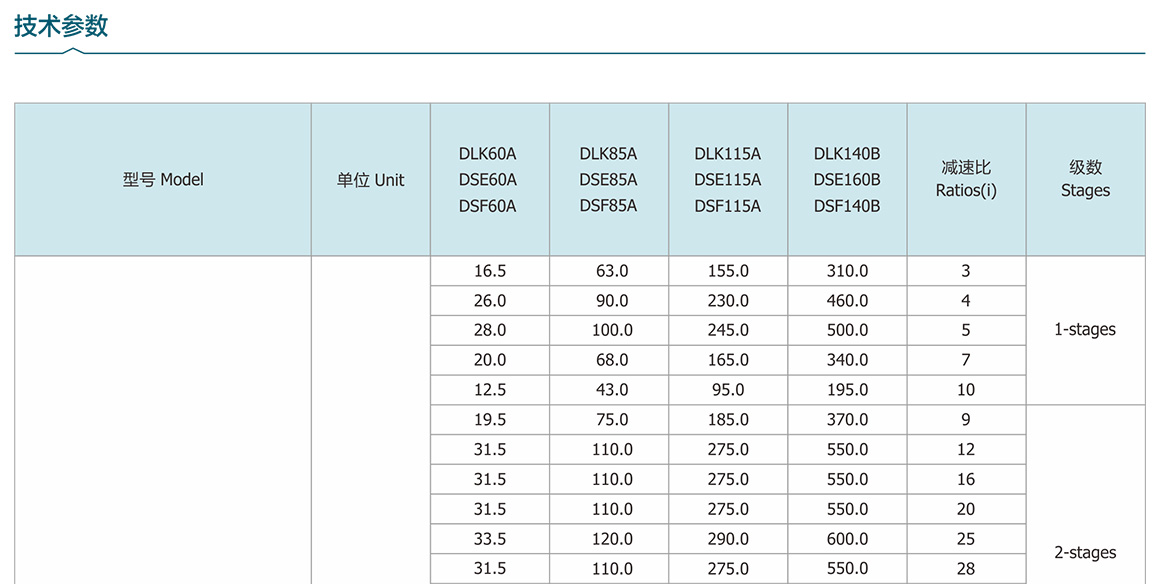The image size is (1160, 584).
Task: Click the 单位 Unit column header
Action: pyautogui.click(x=370, y=180)
